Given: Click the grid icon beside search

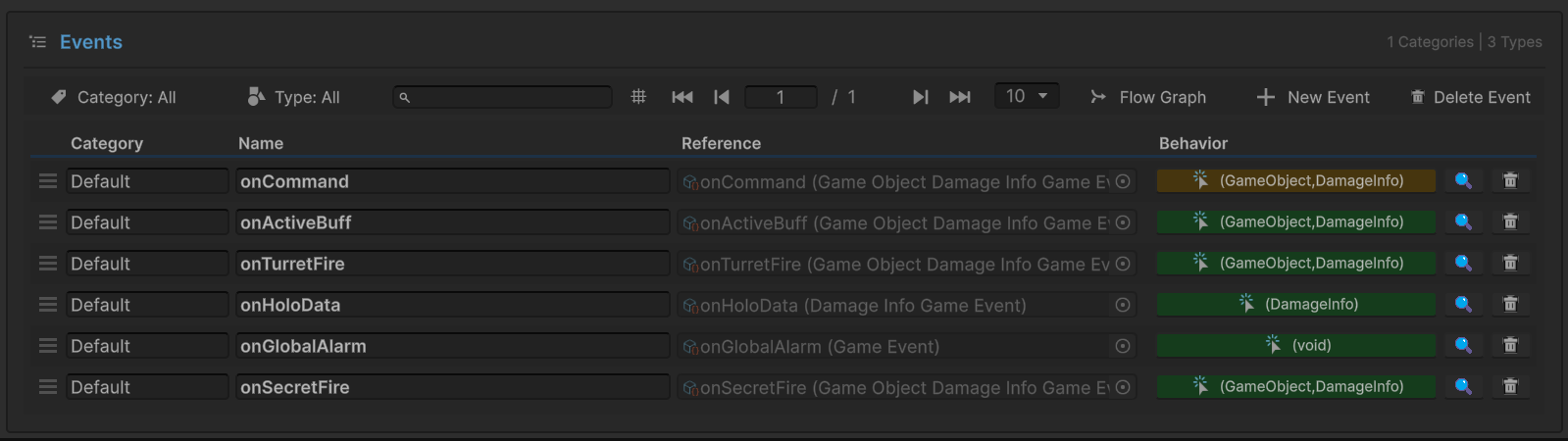Looking at the screenshot, I should click(638, 97).
